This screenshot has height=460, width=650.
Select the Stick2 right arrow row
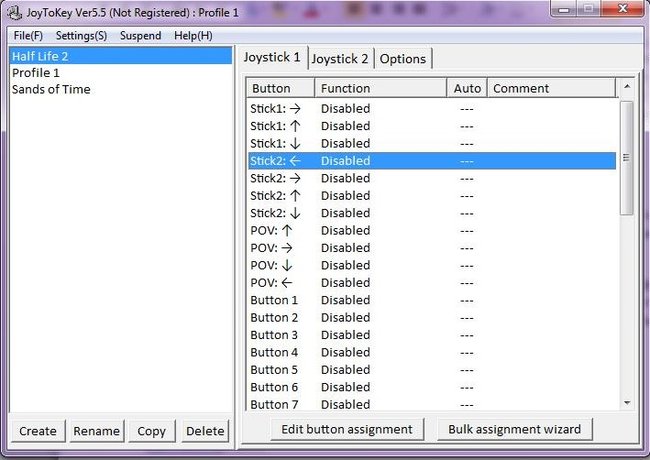coord(432,178)
